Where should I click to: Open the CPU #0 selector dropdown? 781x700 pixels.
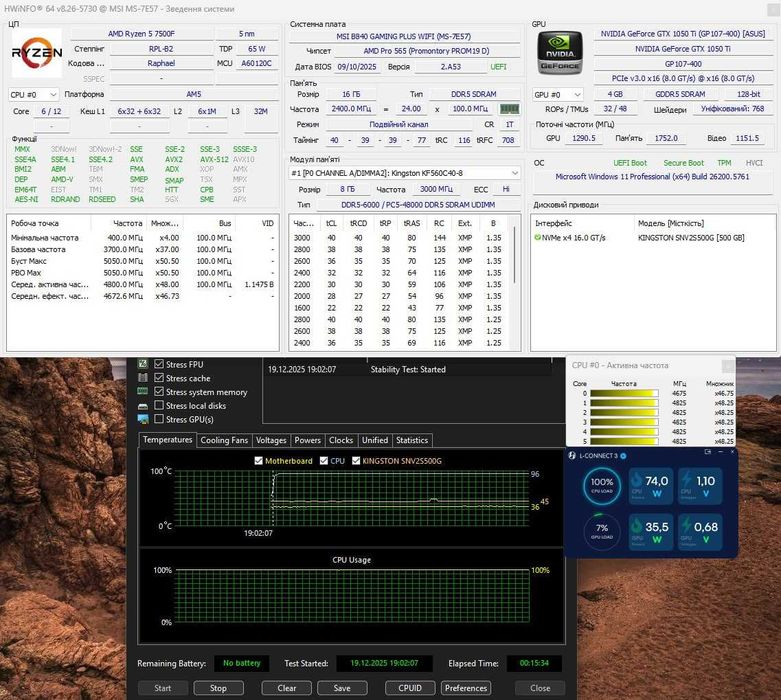click(x=33, y=94)
